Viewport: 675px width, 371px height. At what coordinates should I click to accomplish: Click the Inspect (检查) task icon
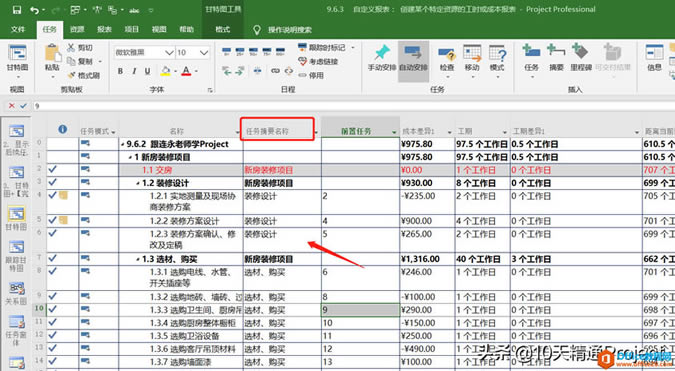tap(447, 54)
